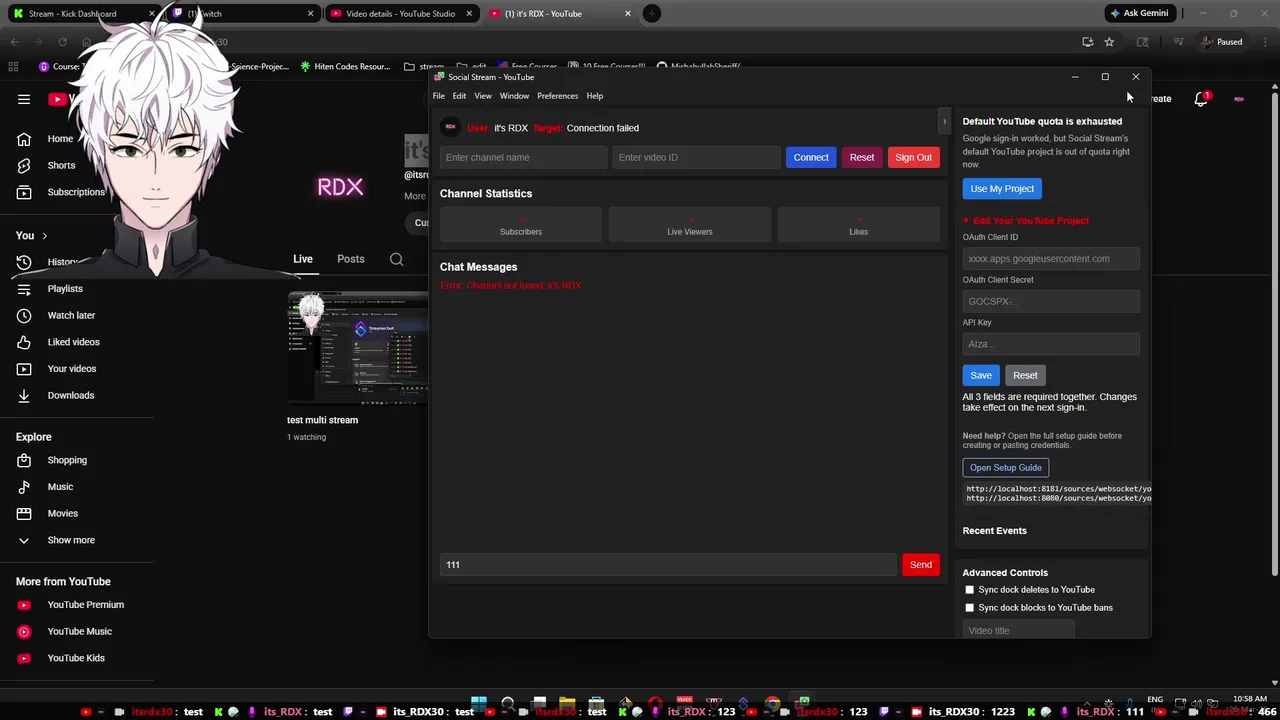Open the View menu
The height and width of the screenshot is (720, 1280).
(x=483, y=96)
